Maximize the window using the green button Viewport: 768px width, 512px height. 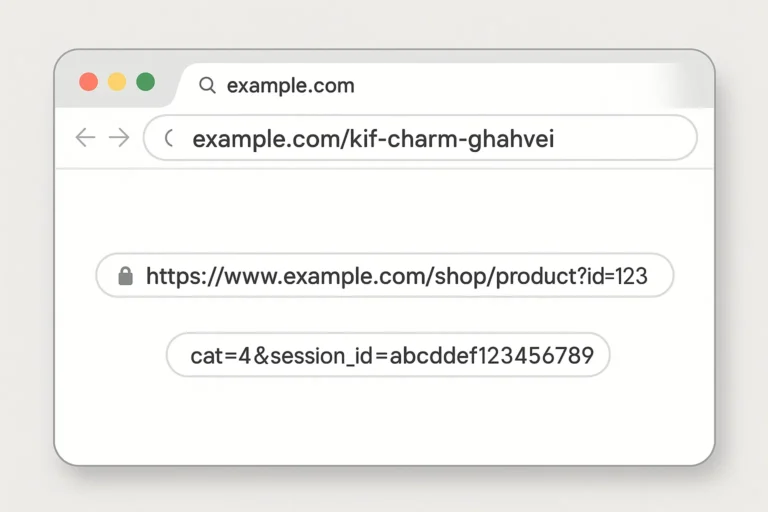click(146, 82)
